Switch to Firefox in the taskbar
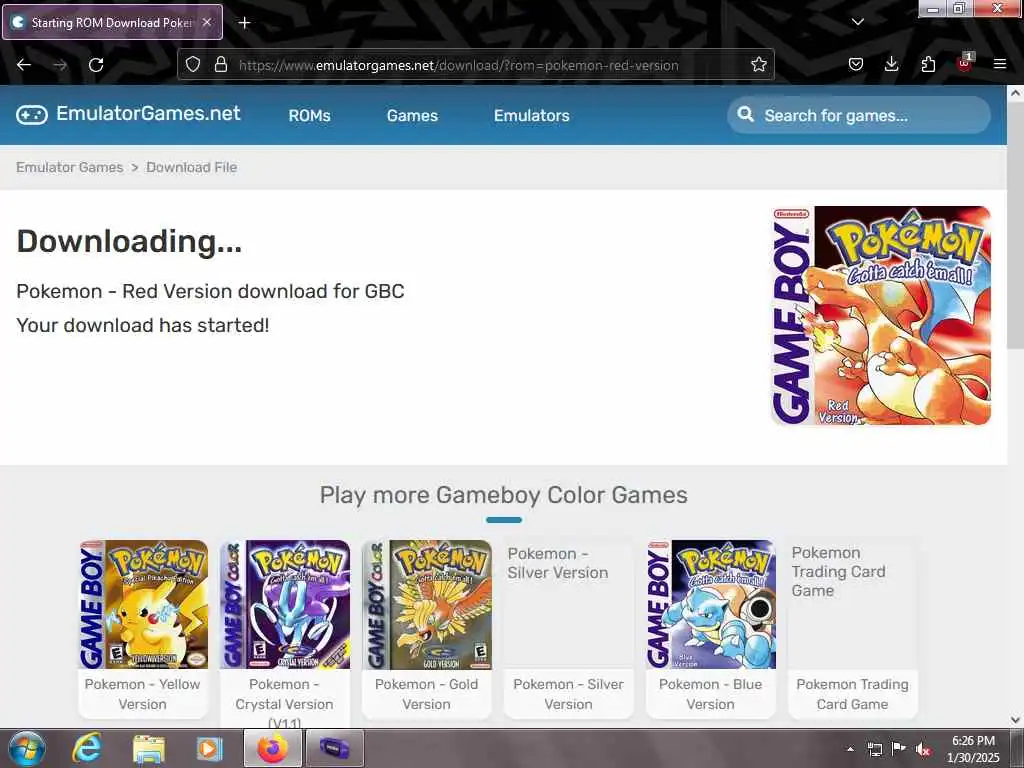This screenshot has height=768, width=1024. (273, 748)
